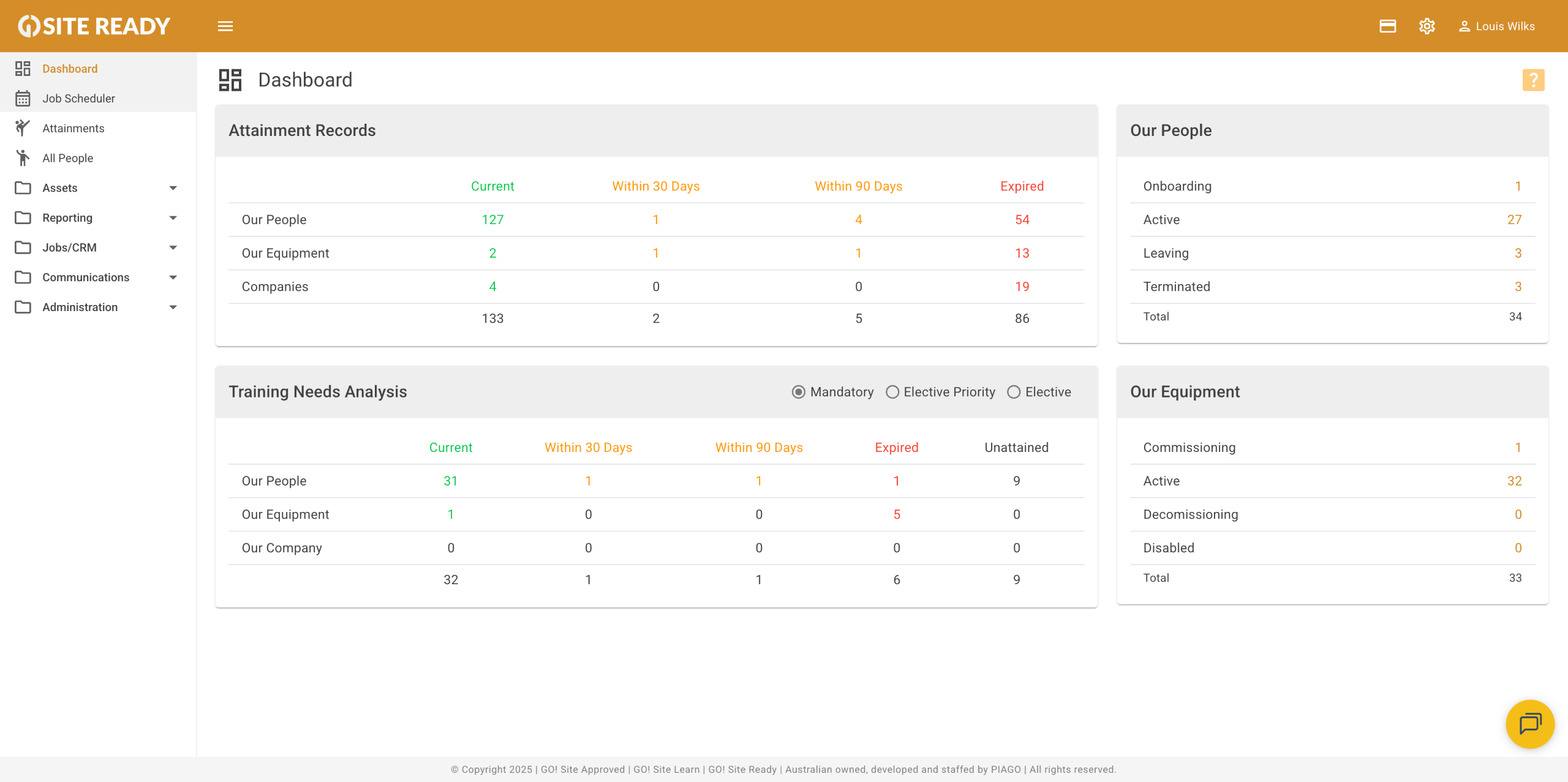Select the Elective Priority radio button
Image resolution: width=1568 pixels, height=782 pixels.
click(x=892, y=392)
